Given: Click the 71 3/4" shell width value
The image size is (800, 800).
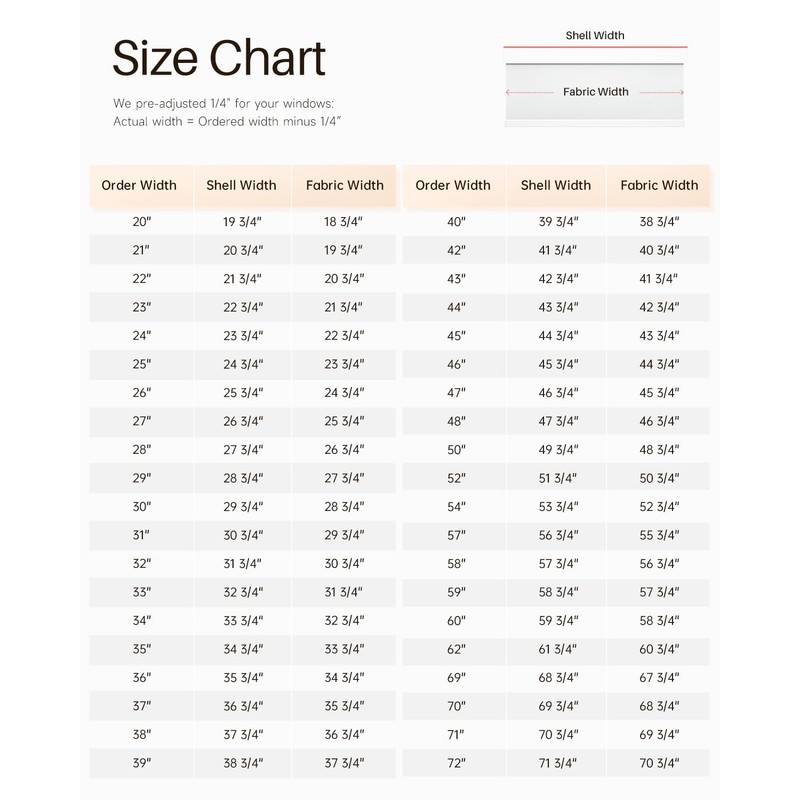Looking at the screenshot, I should [557, 763].
